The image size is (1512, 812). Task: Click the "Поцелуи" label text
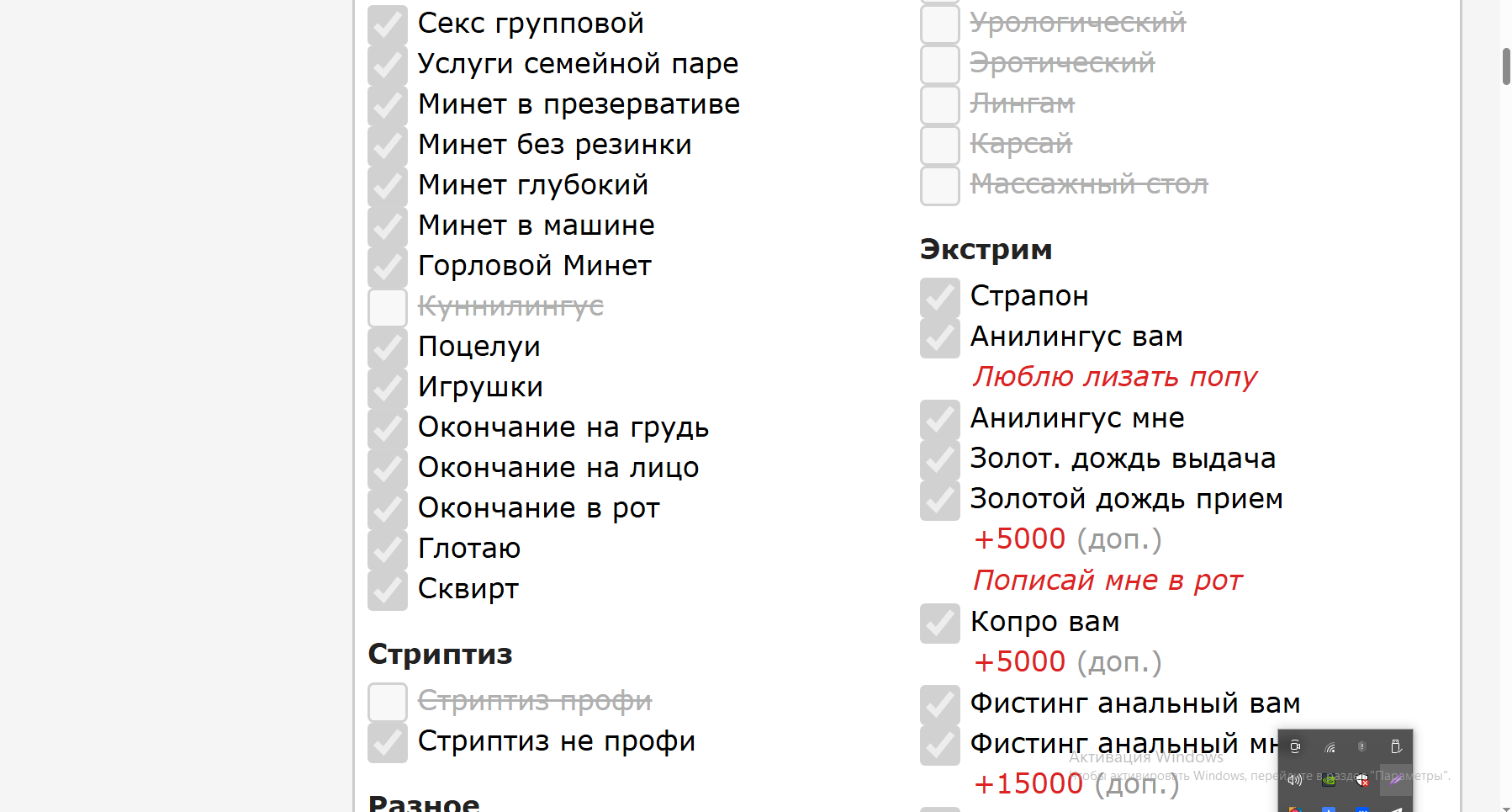click(x=478, y=347)
